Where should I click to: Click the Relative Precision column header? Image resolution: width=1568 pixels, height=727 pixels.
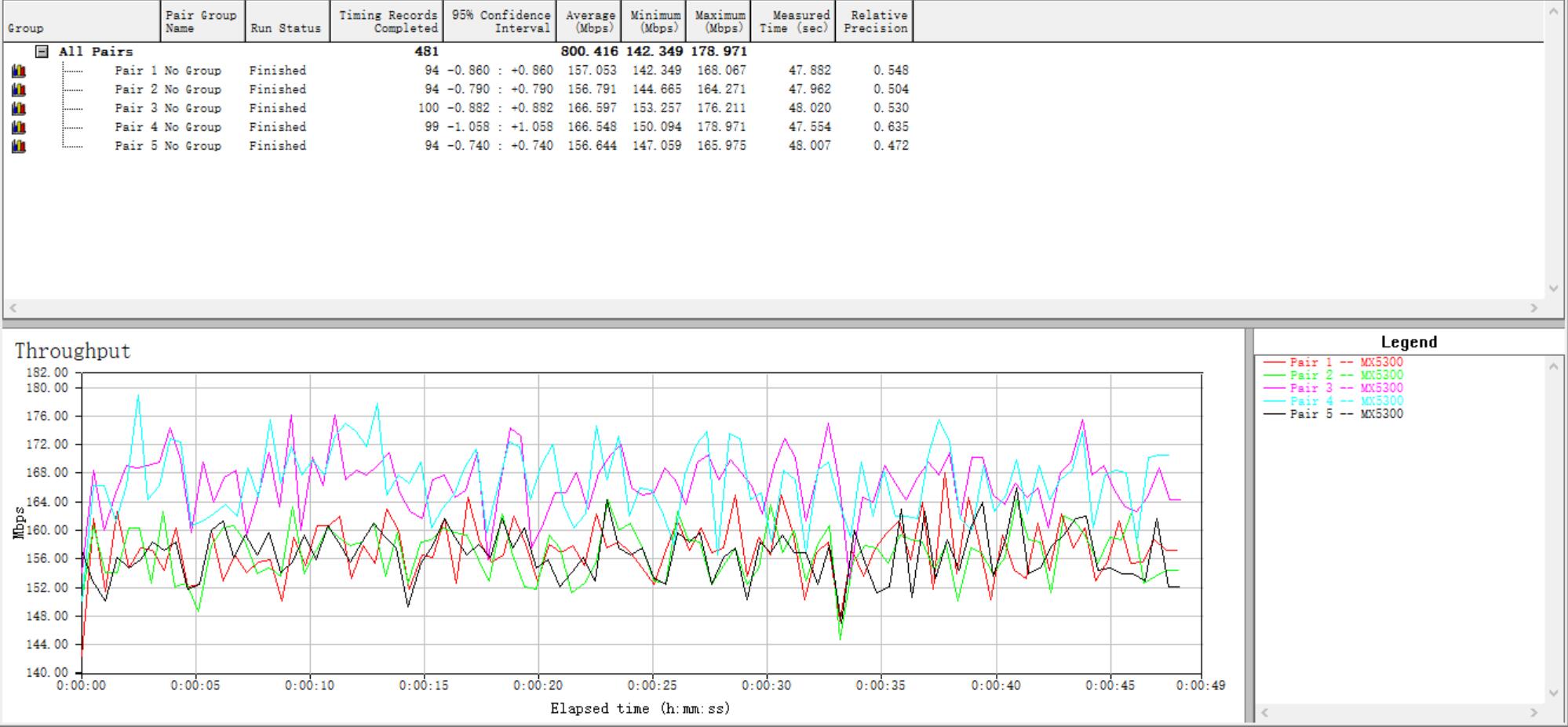coord(874,21)
